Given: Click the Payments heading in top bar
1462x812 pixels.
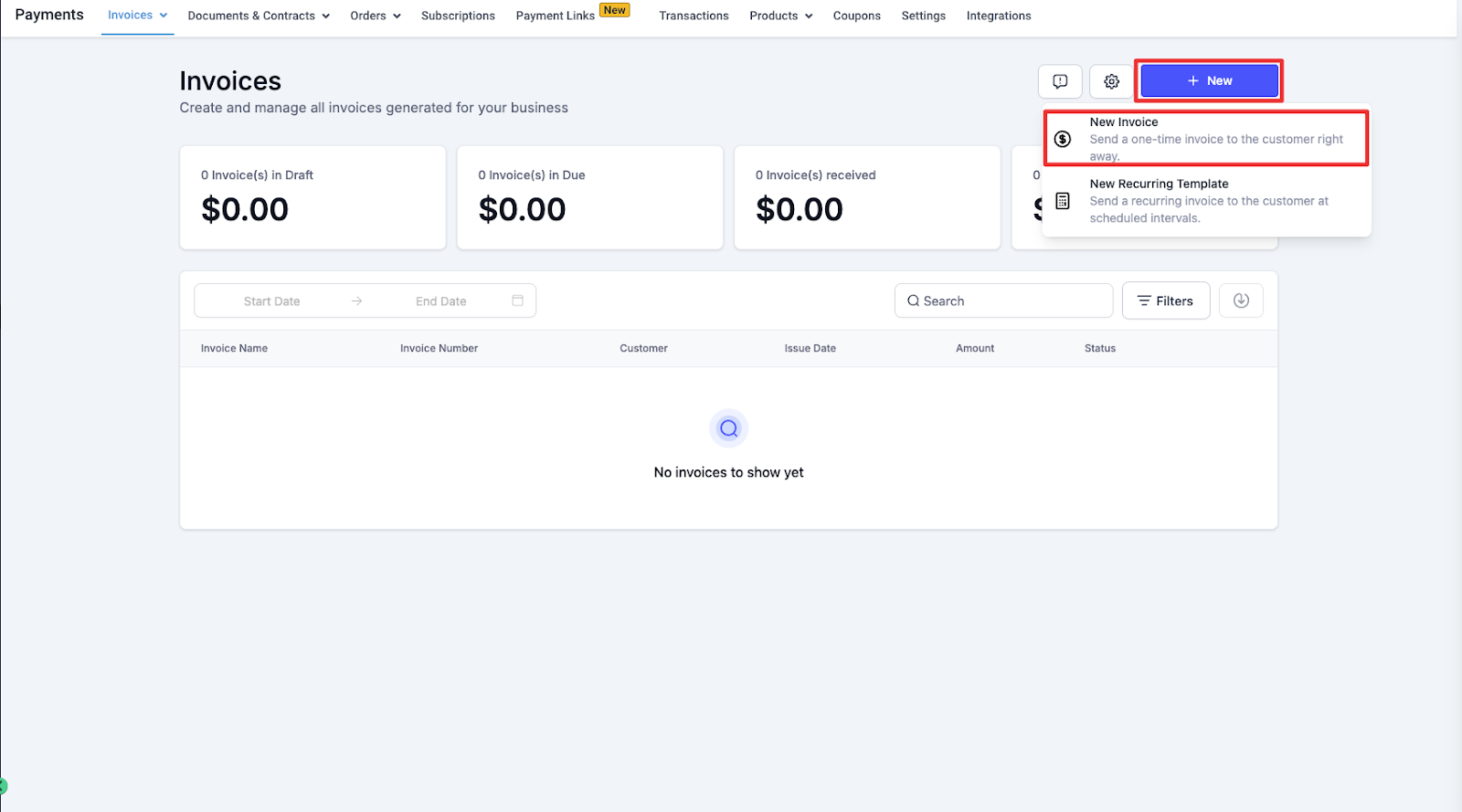Looking at the screenshot, I should [x=49, y=15].
